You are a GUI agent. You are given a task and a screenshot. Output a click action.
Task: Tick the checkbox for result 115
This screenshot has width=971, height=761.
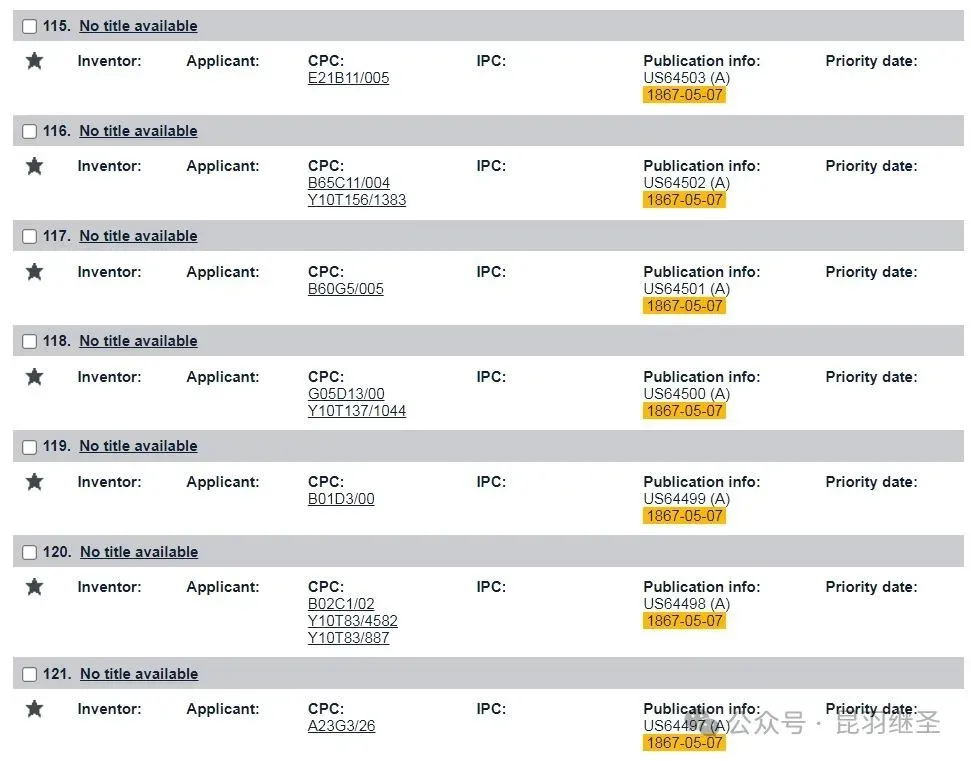[29, 27]
